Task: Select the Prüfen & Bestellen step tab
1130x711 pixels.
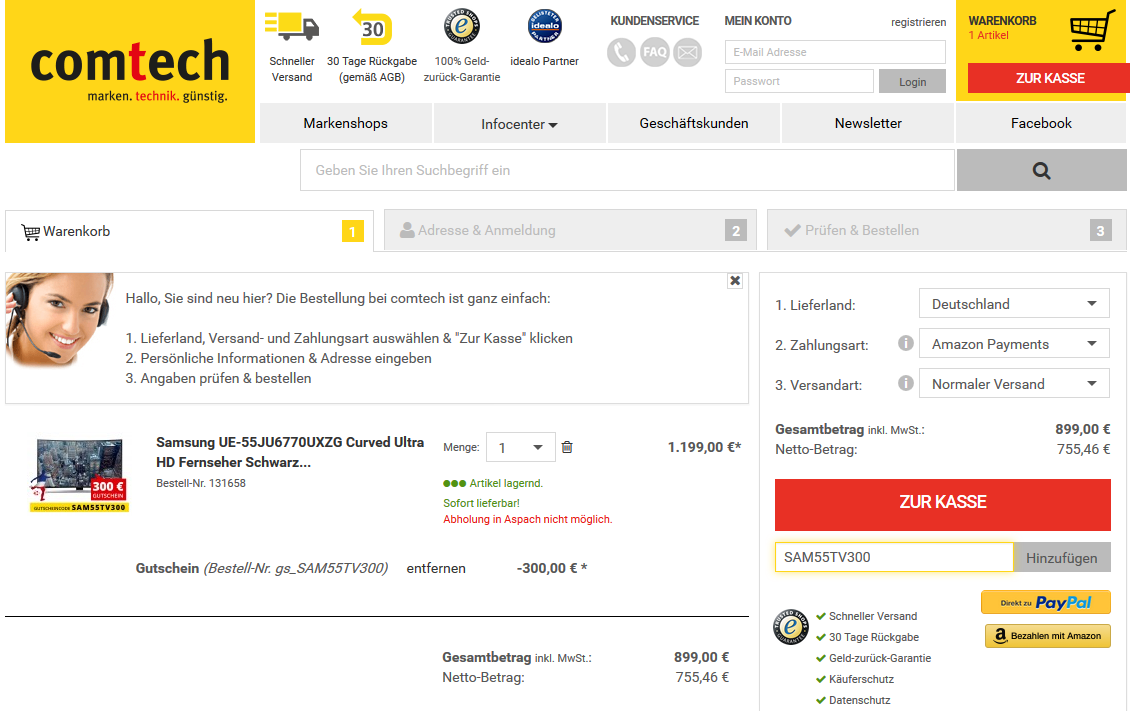Action: [x=947, y=231]
